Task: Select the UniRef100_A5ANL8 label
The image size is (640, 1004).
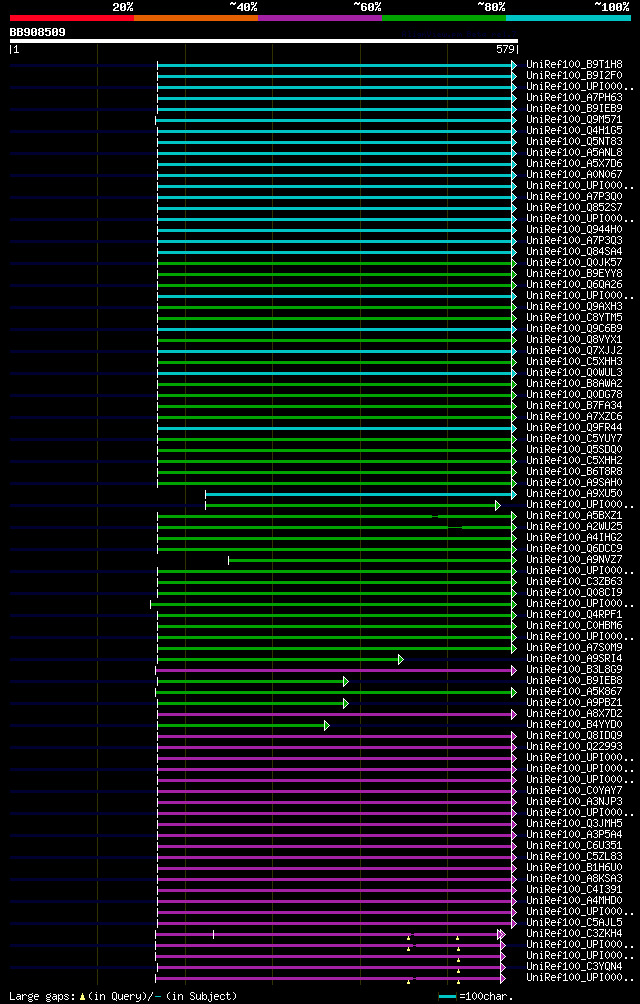Action: [x=574, y=152]
